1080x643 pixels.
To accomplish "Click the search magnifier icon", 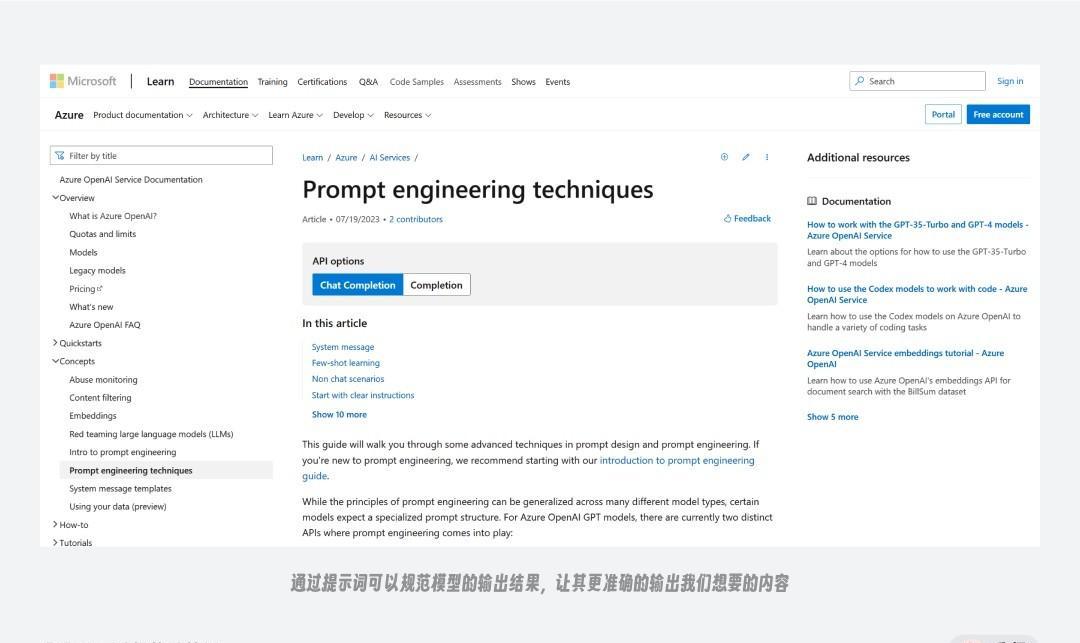I will coord(860,81).
